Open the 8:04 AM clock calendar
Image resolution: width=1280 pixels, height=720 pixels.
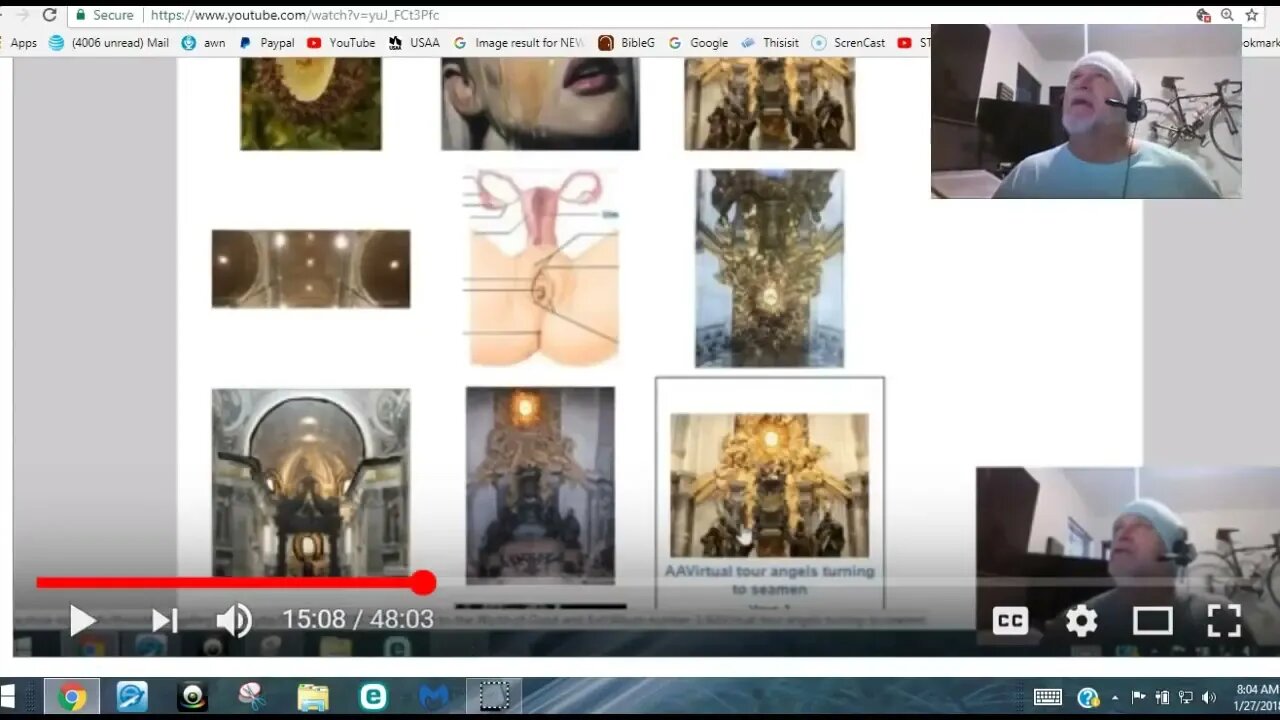[1257, 697]
